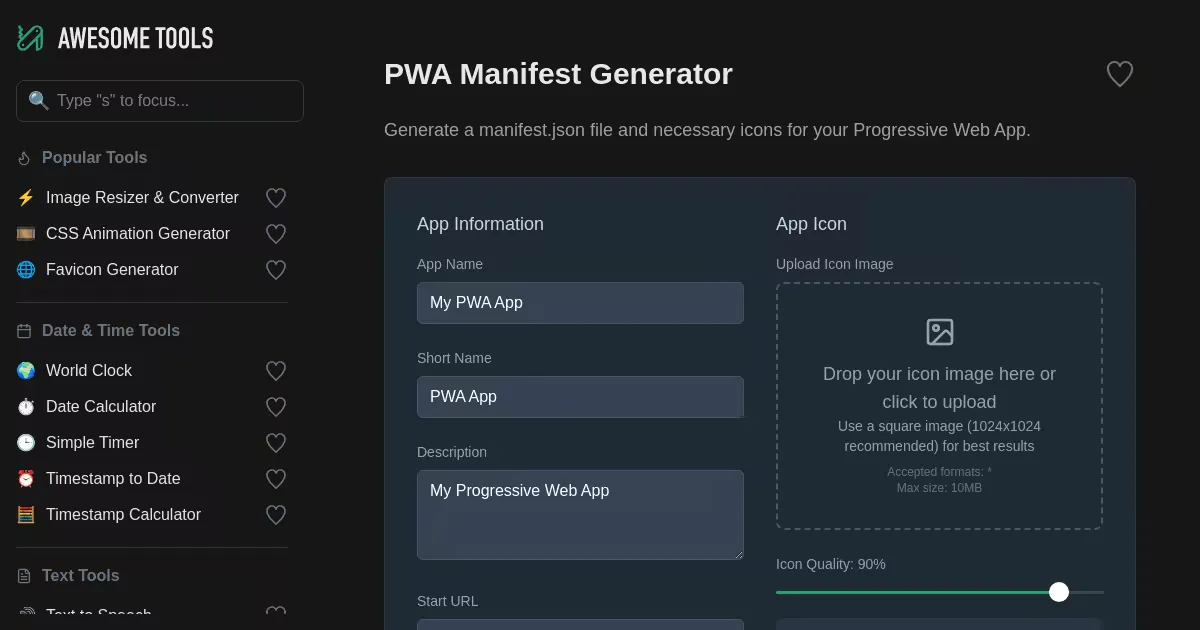Go to the World Clock tool
This screenshot has width=1200, height=630.
pos(89,371)
